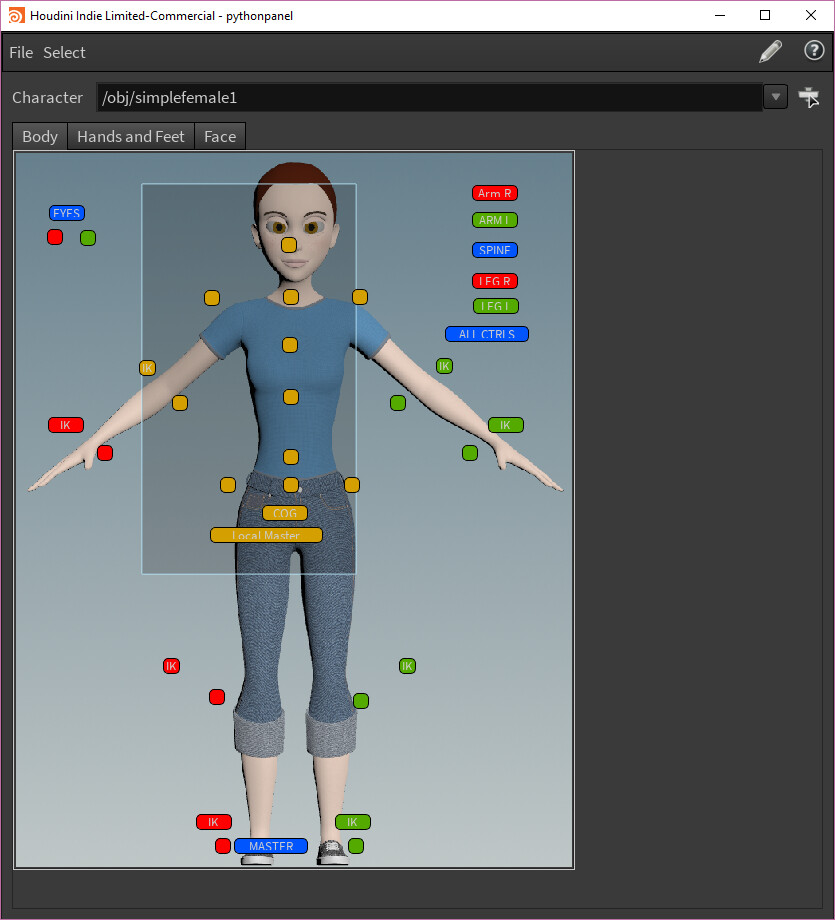
Task: Switch to the Hands and Feet tab
Action: coord(130,136)
